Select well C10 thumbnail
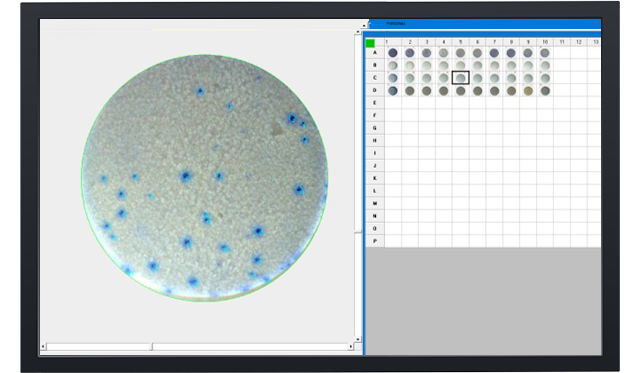Image resolution: width=640 pixels, height=373 pixels. pos(545,78)
